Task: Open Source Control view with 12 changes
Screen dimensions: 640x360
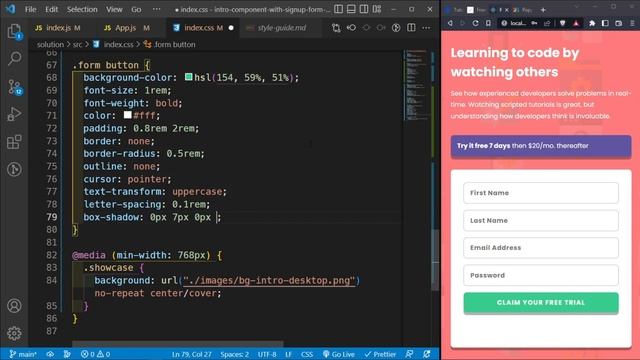Action: (x=14, y=87)
